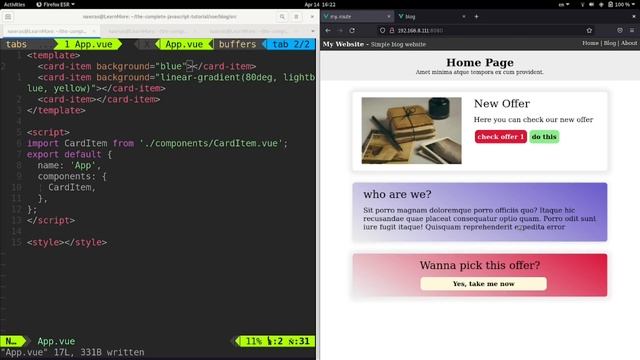The image size is (640, 360).
Task: Click the 'Wanna pick this offer?' heading
Action: pos(480,265)
